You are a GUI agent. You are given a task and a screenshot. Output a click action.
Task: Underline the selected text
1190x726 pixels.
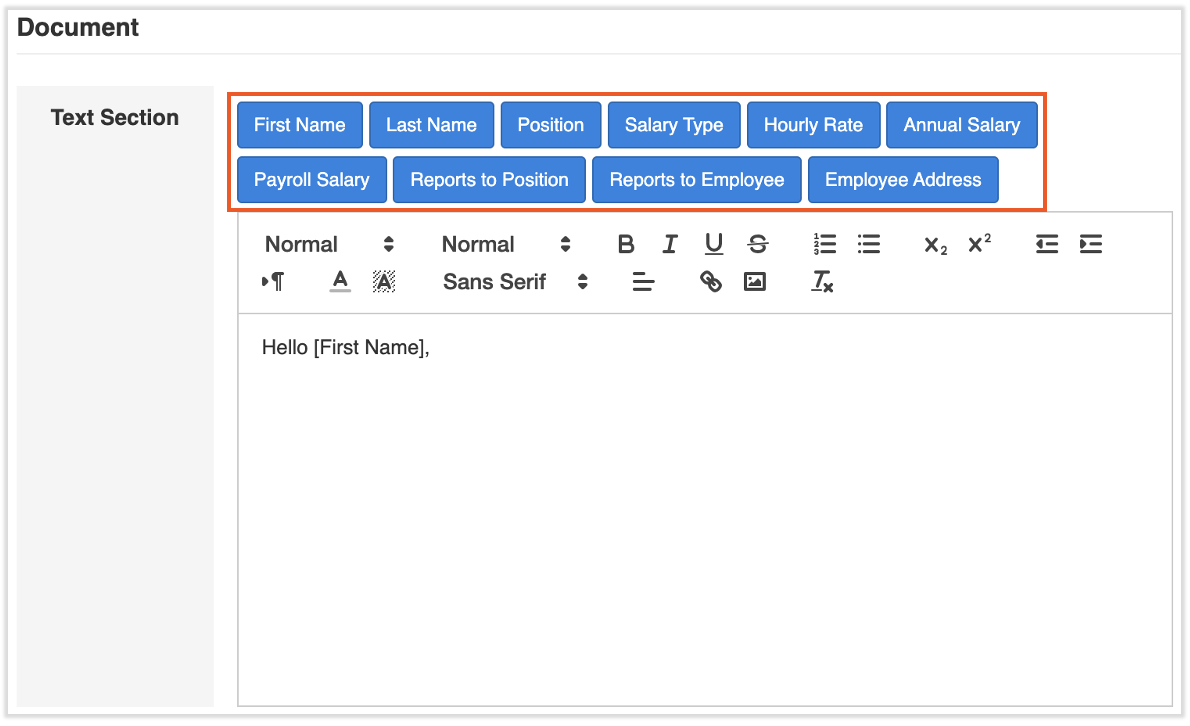tap(714, 244)
